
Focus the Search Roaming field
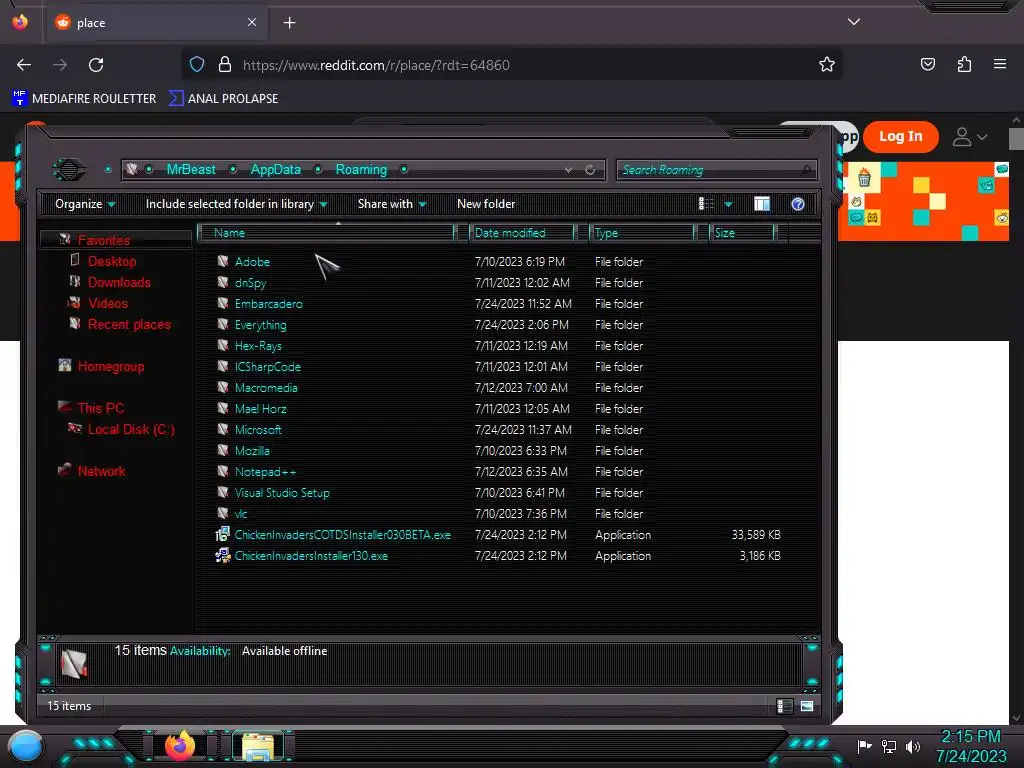coord(716,170)
